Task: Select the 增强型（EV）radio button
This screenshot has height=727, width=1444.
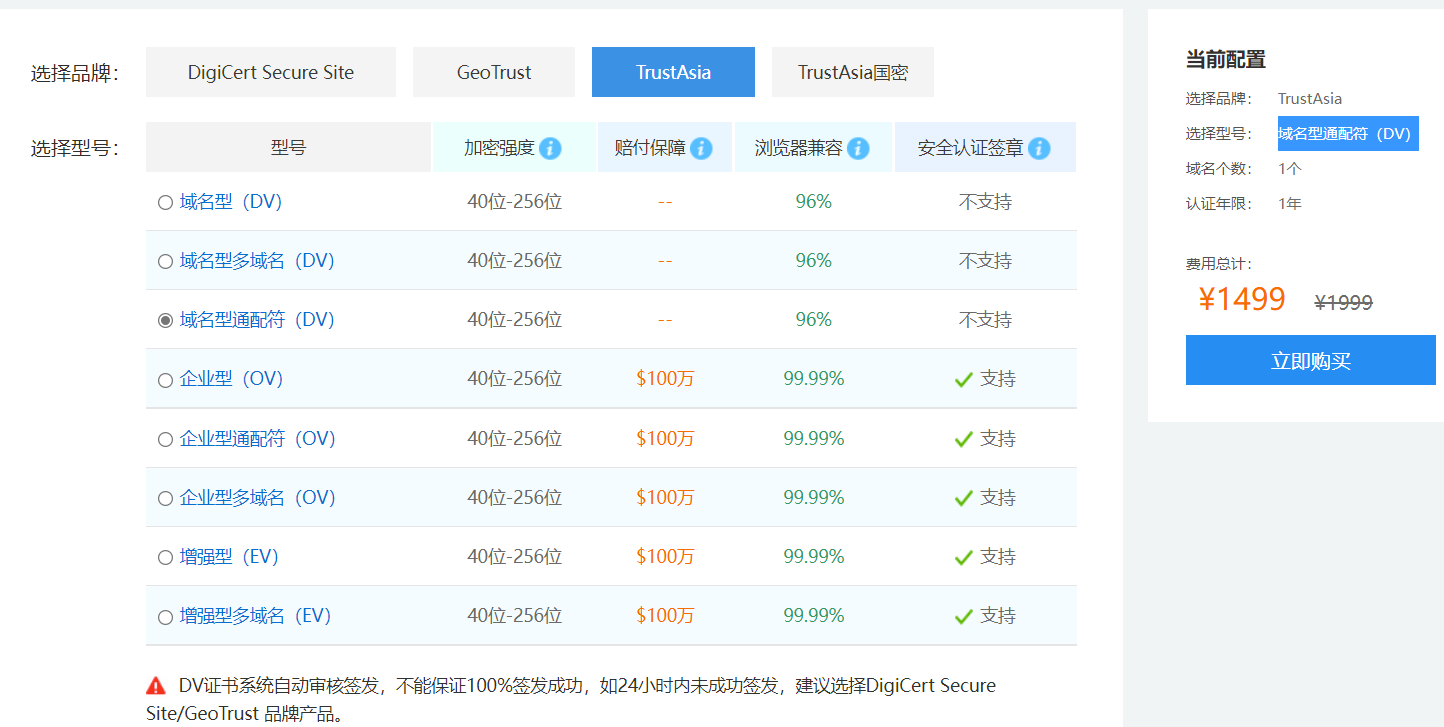Action: pos(165,557)
